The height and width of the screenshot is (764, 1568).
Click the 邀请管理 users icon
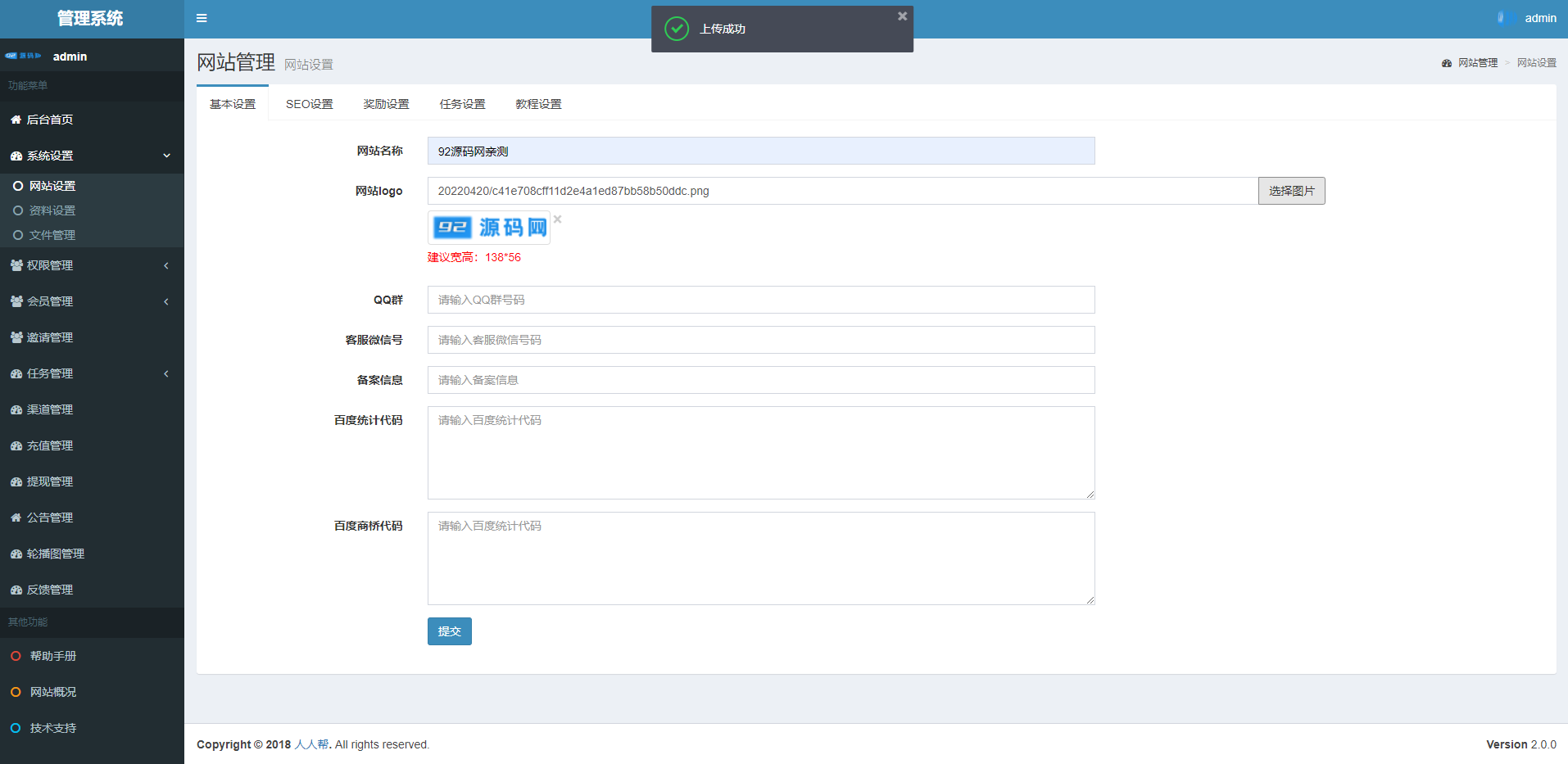tap(16, 337)
